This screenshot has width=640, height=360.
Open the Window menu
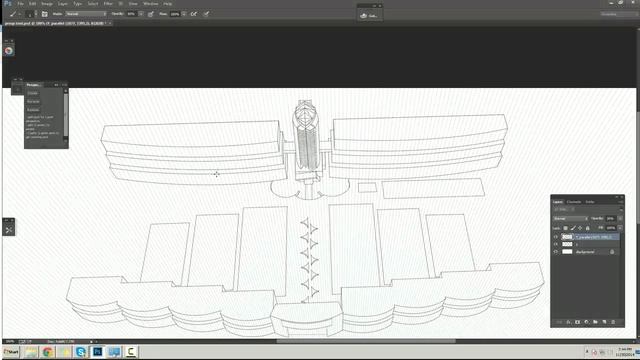151,4
